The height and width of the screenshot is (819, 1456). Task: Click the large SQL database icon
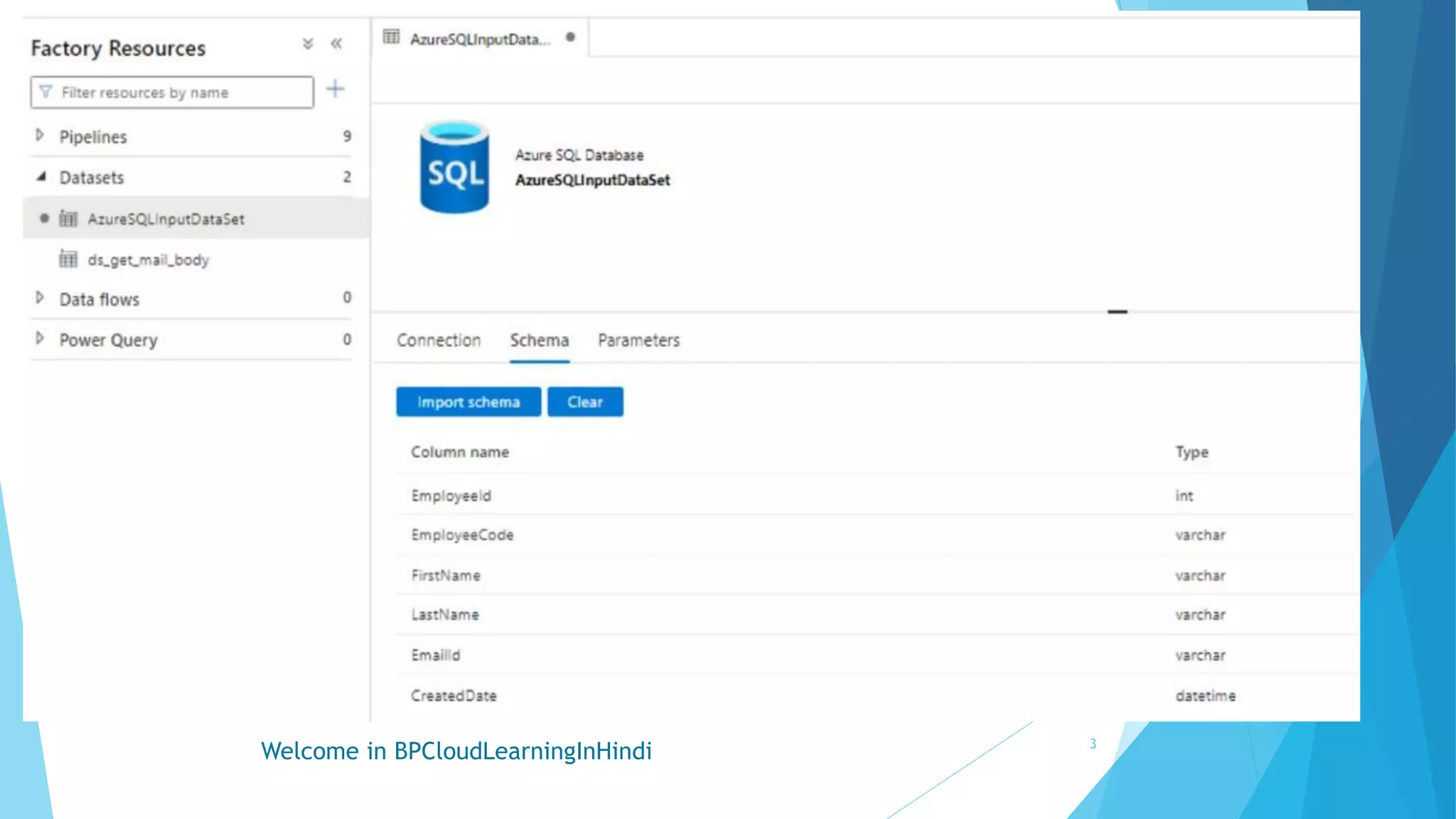pos(454,167)
